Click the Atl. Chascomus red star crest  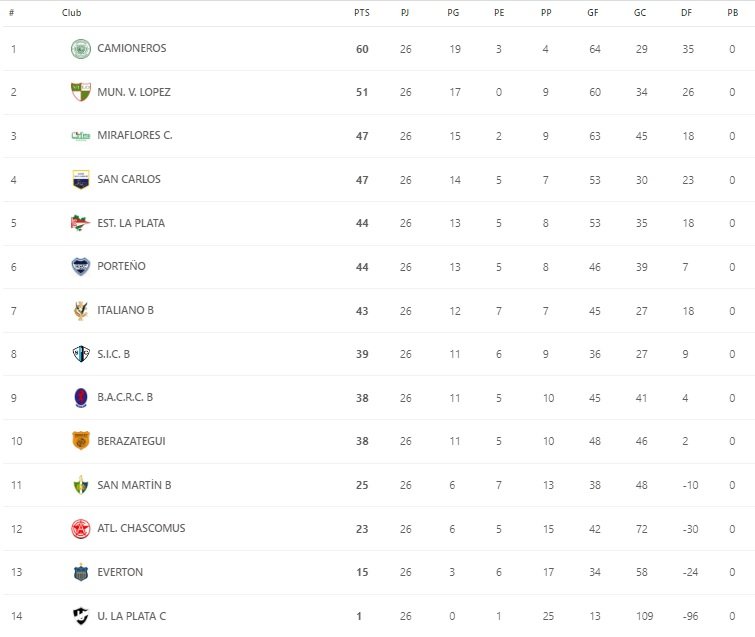click(81, 528)
